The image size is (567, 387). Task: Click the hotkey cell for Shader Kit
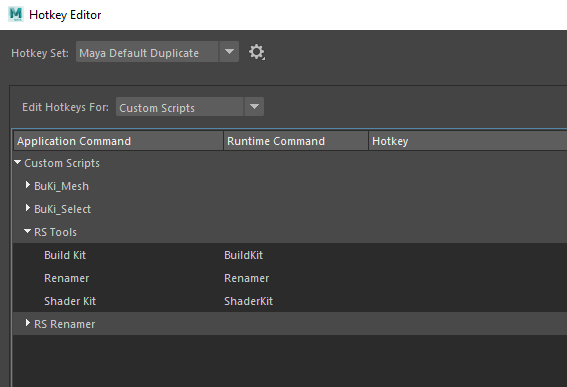pyautogui.click(x=468, y=301)
